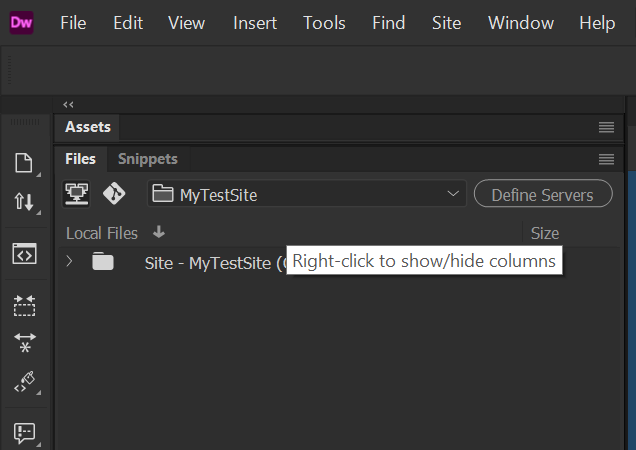Screen dimensions: 636x450
Task: Open the MyTestSite site dropdown
Action: pyautogui.click(x=307, y=195)
